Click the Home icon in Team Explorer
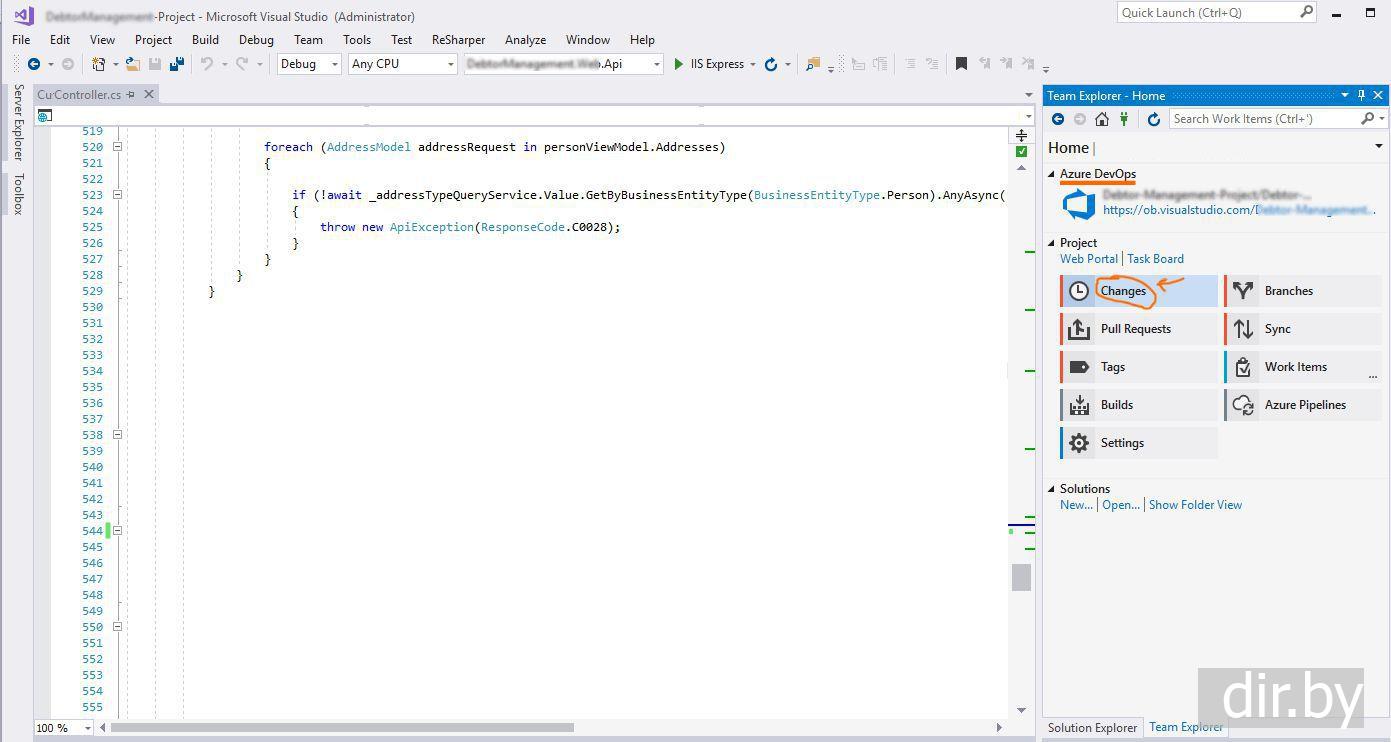The height and width of the screenshot is (742, 1391). pos(1102,119)
